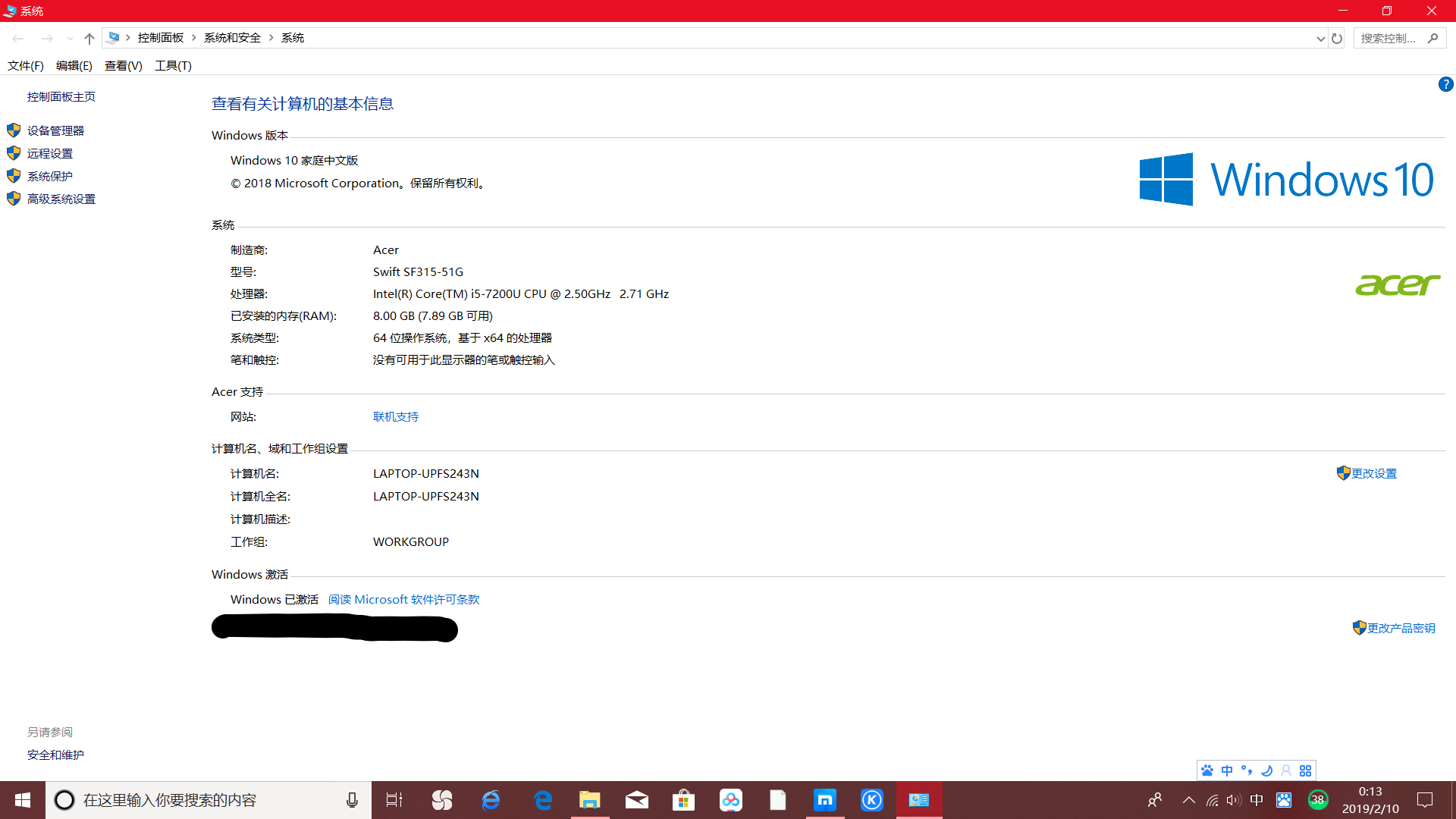Viewport: 1456px width, 819px height.
Task: Click Change settings (更改设置) for computer name
Action: click(x=1374, y=473)
